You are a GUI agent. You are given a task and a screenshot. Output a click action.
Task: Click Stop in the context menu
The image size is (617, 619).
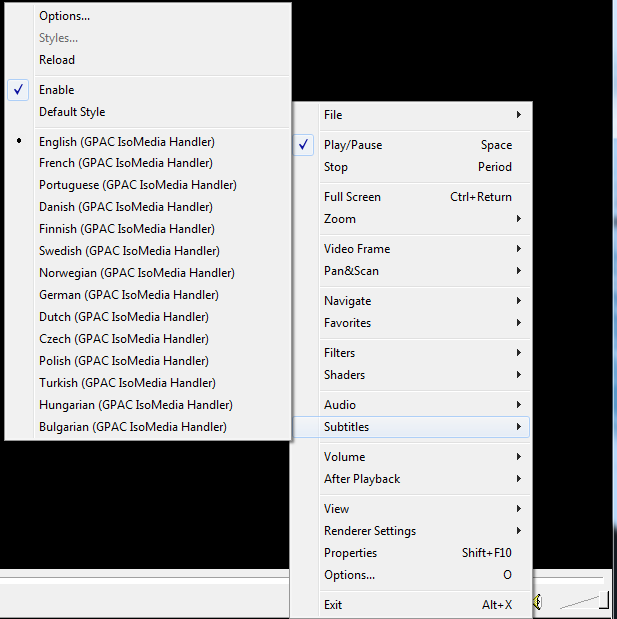click(x=411, y=167)
